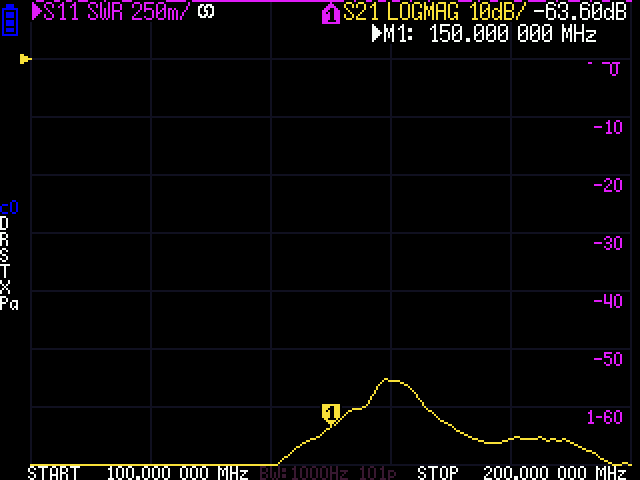The height and width of the screenshot is (480, 640).
Task: Click the D directivity calibration indicator
Action: (5, 223)
